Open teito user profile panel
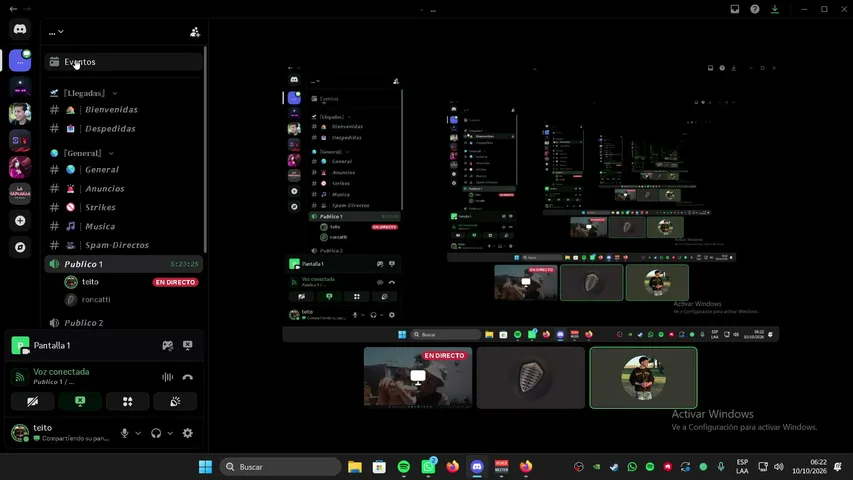The image size is (853, 480). point(60,433)
